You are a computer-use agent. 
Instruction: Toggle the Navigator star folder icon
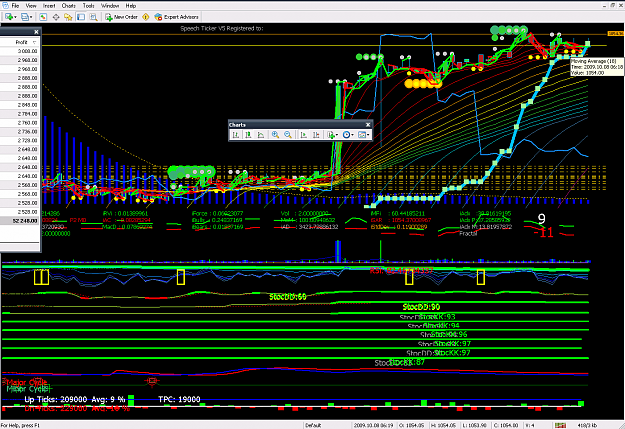pos(68,17)
